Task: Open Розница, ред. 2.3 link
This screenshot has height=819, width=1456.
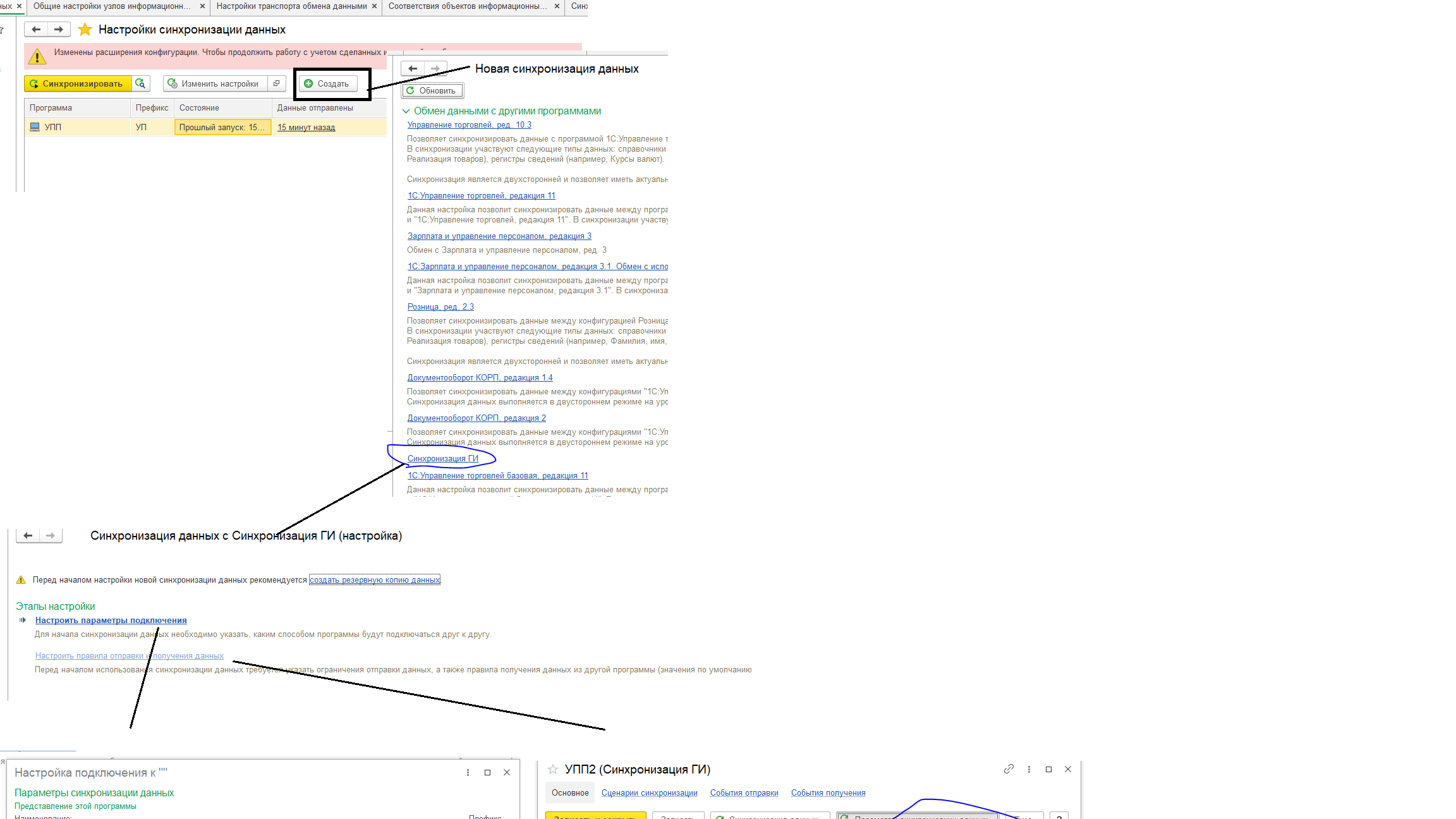Action: tap(440, 307)
